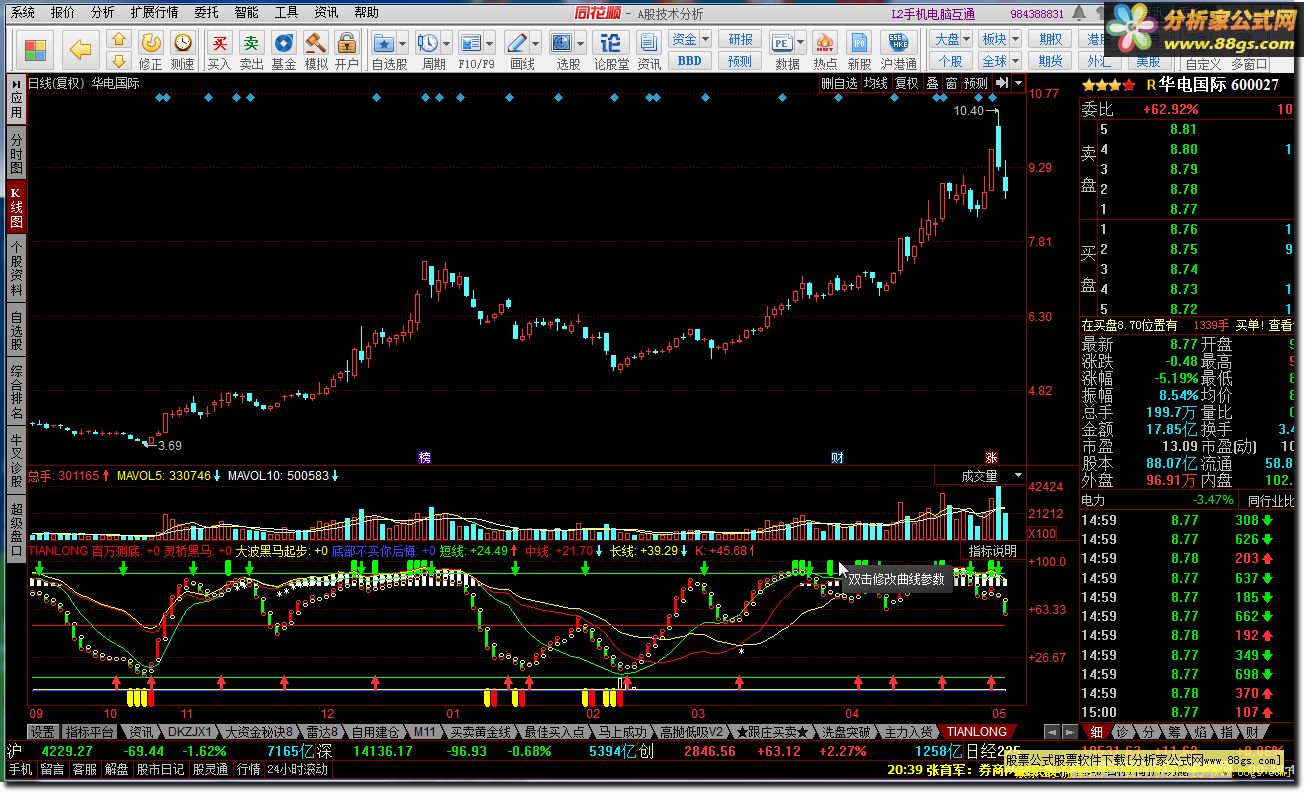Toggle the 窗 window option

(951, 84)
